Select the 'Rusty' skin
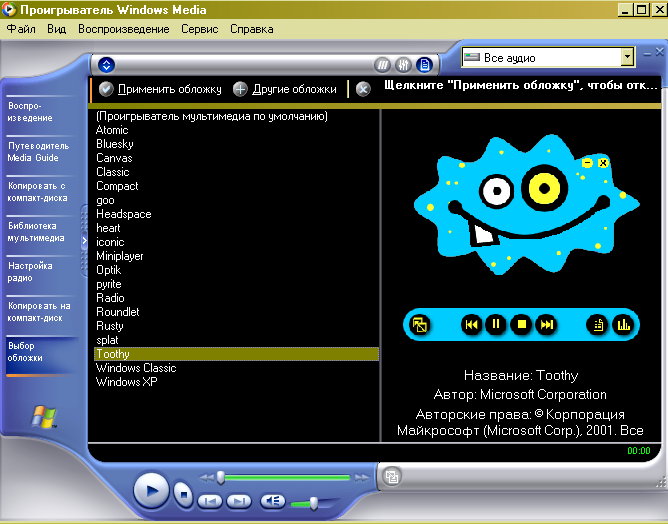 point(236,326)
